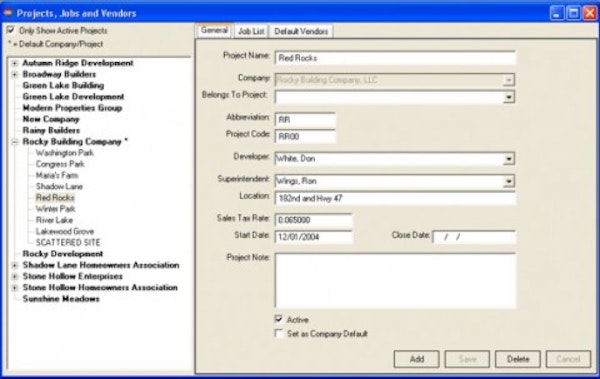
Task: Toggle the Active checkbox
Action: pos(279,319)
